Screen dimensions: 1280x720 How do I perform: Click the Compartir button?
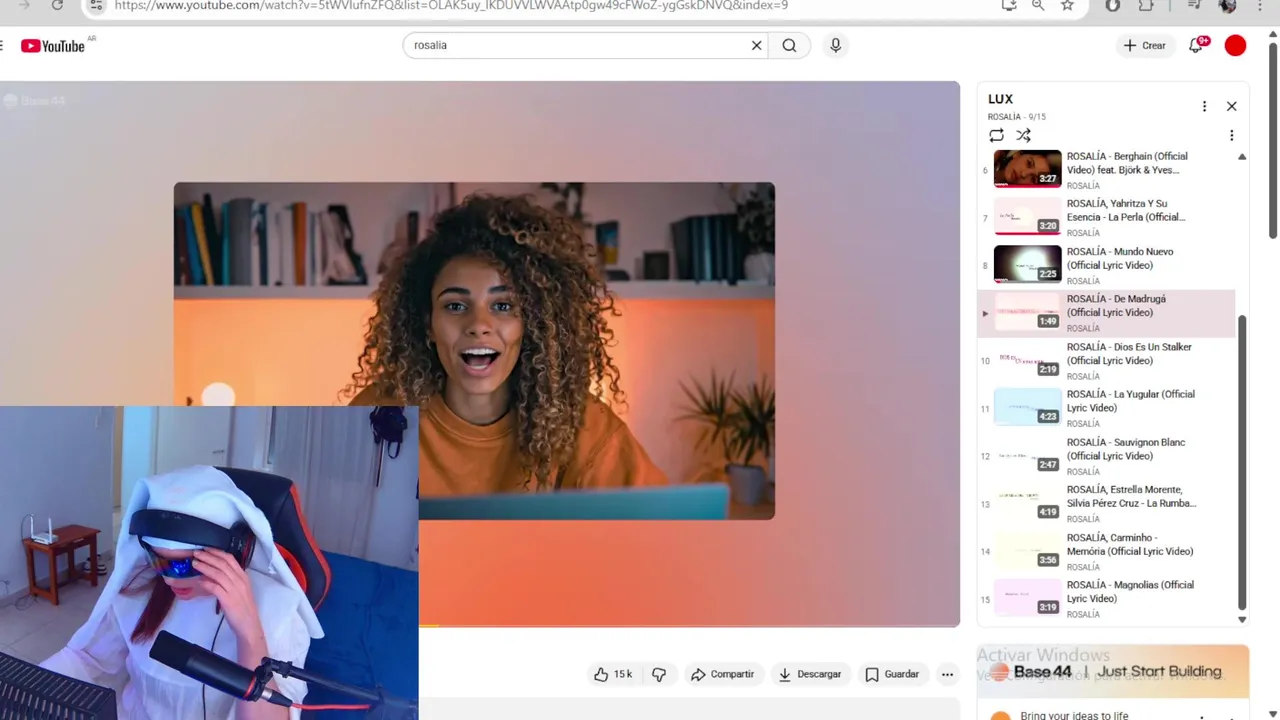tap(723, 674)
